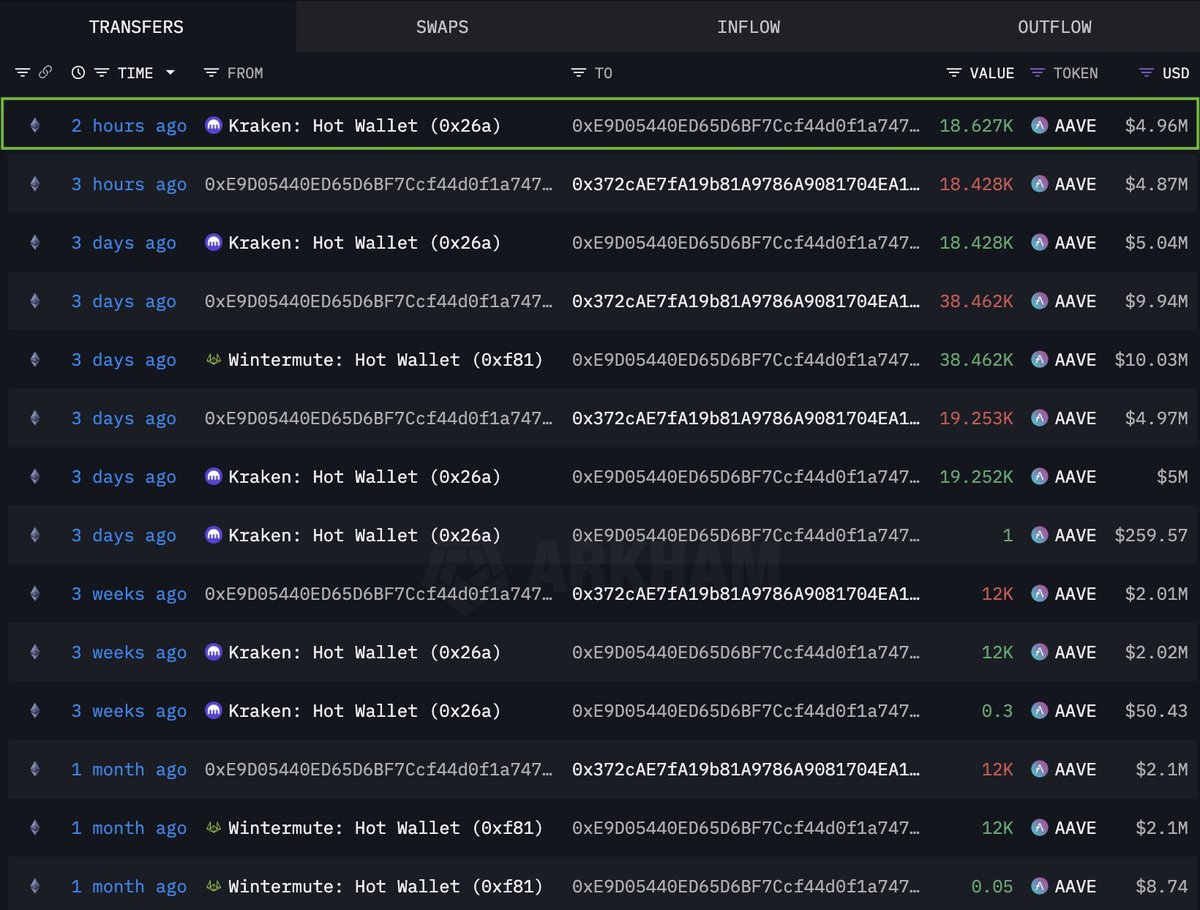Click the 19.253K value

[x=976, y=418]
